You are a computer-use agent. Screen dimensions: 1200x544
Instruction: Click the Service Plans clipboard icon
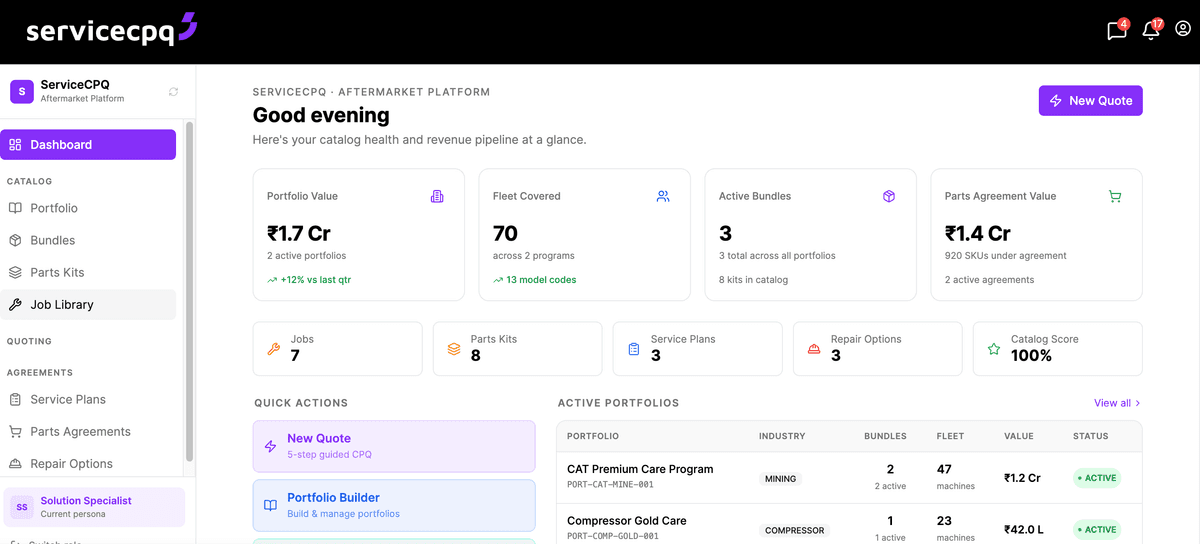[633, 349]
